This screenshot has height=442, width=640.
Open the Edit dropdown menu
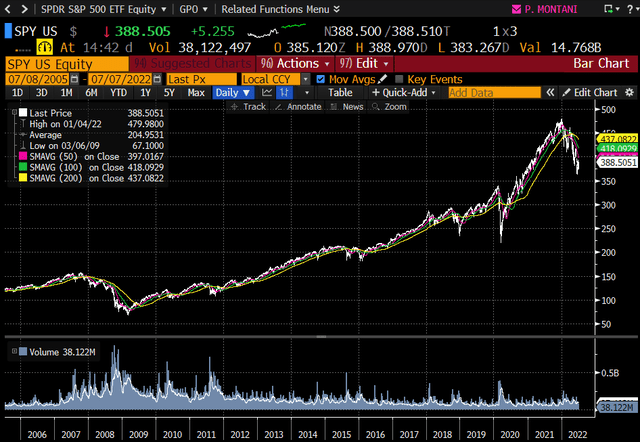coord(364,64)
